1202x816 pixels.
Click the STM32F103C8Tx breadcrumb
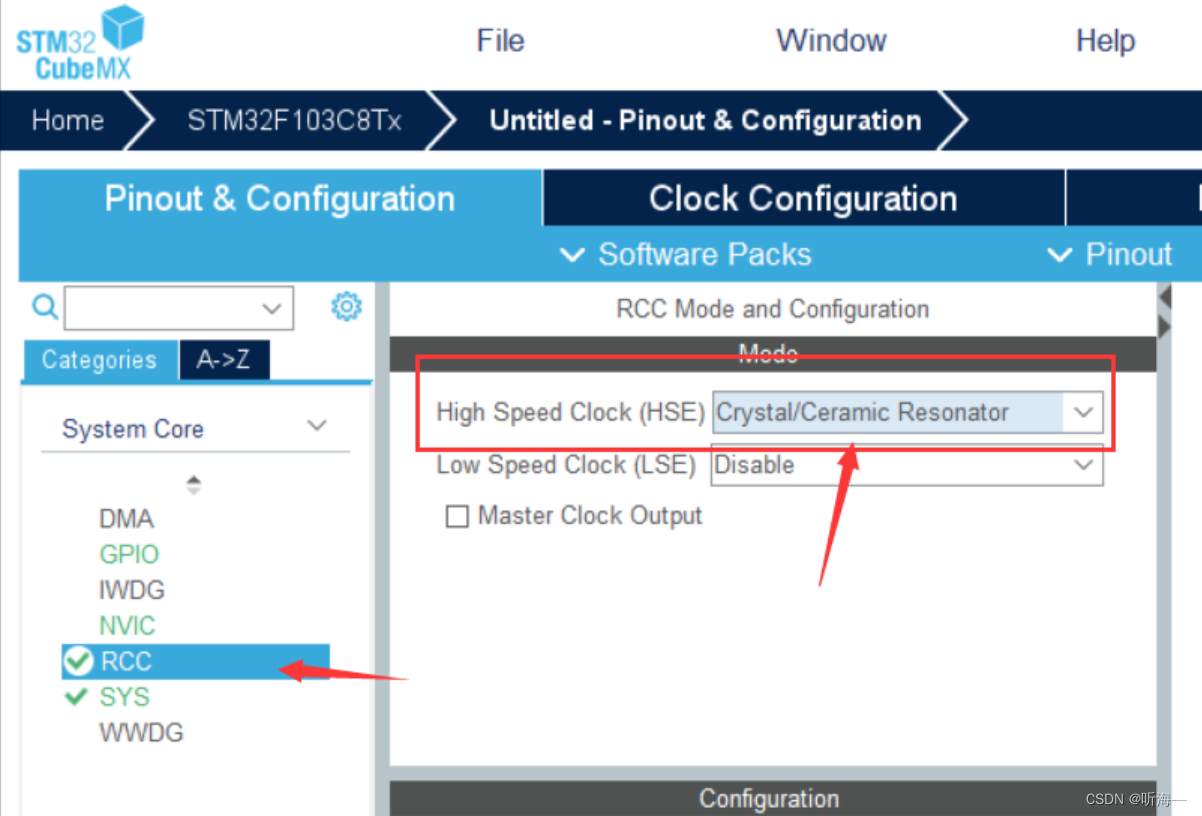click(294, 121)
